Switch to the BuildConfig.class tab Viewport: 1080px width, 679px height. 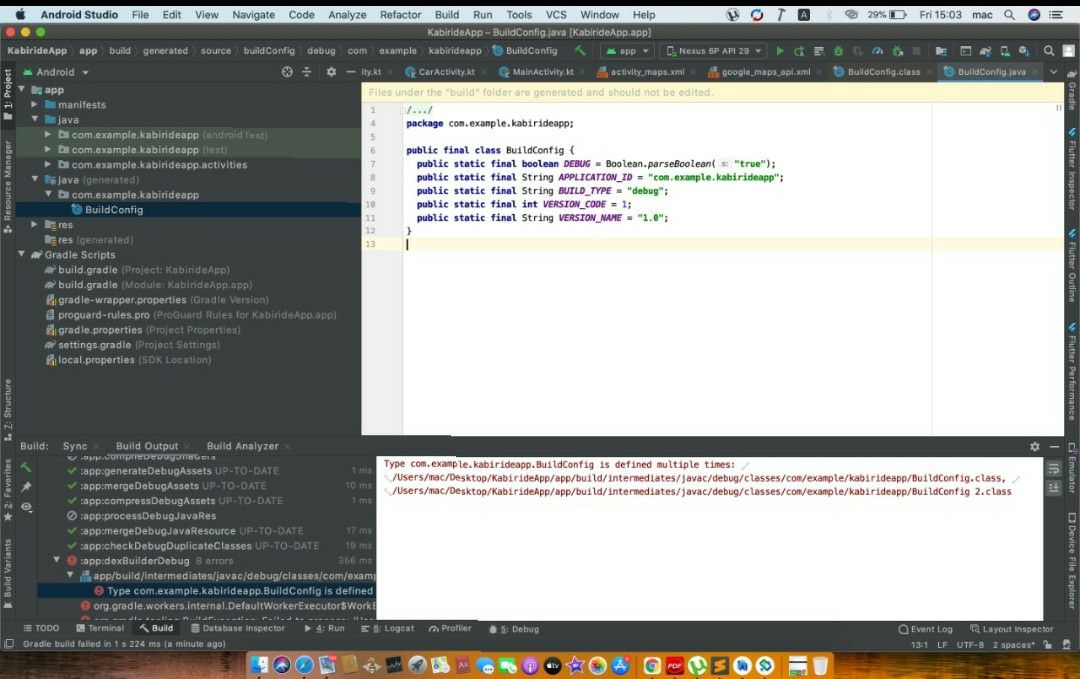pyautogui.click(x=884, y=72)
